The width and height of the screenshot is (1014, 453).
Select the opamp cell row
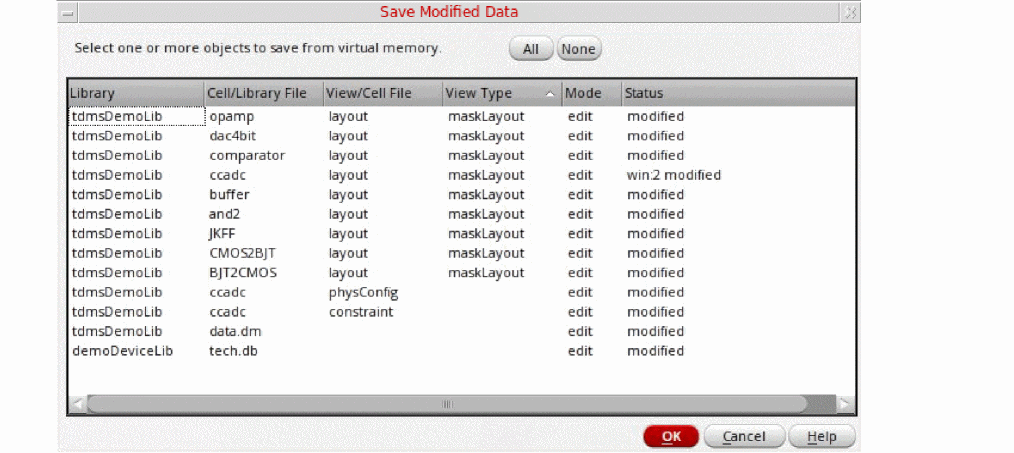click(x=462, y=116)
